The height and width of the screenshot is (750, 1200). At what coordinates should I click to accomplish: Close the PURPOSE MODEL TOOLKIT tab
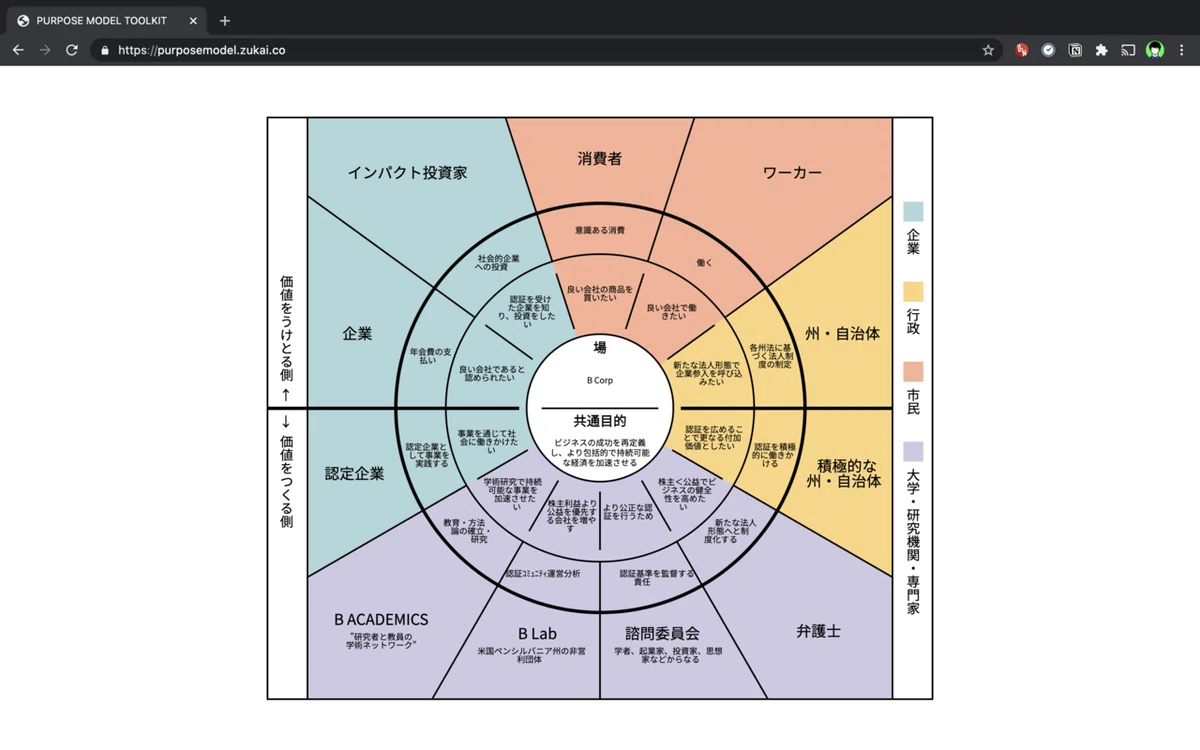tap(193, 20)
